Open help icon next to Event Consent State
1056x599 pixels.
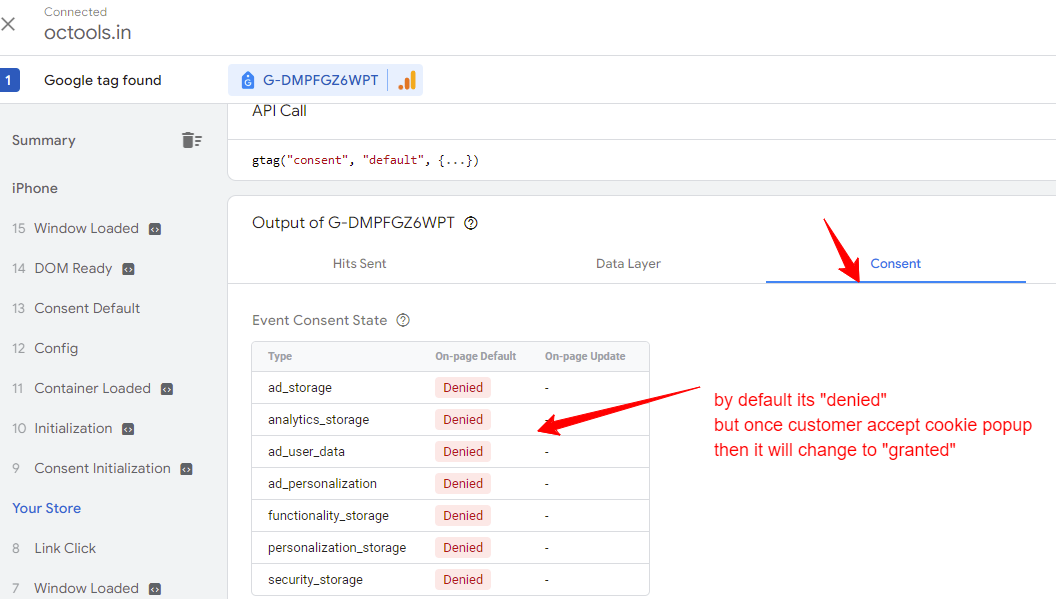(x=403, y=320)
